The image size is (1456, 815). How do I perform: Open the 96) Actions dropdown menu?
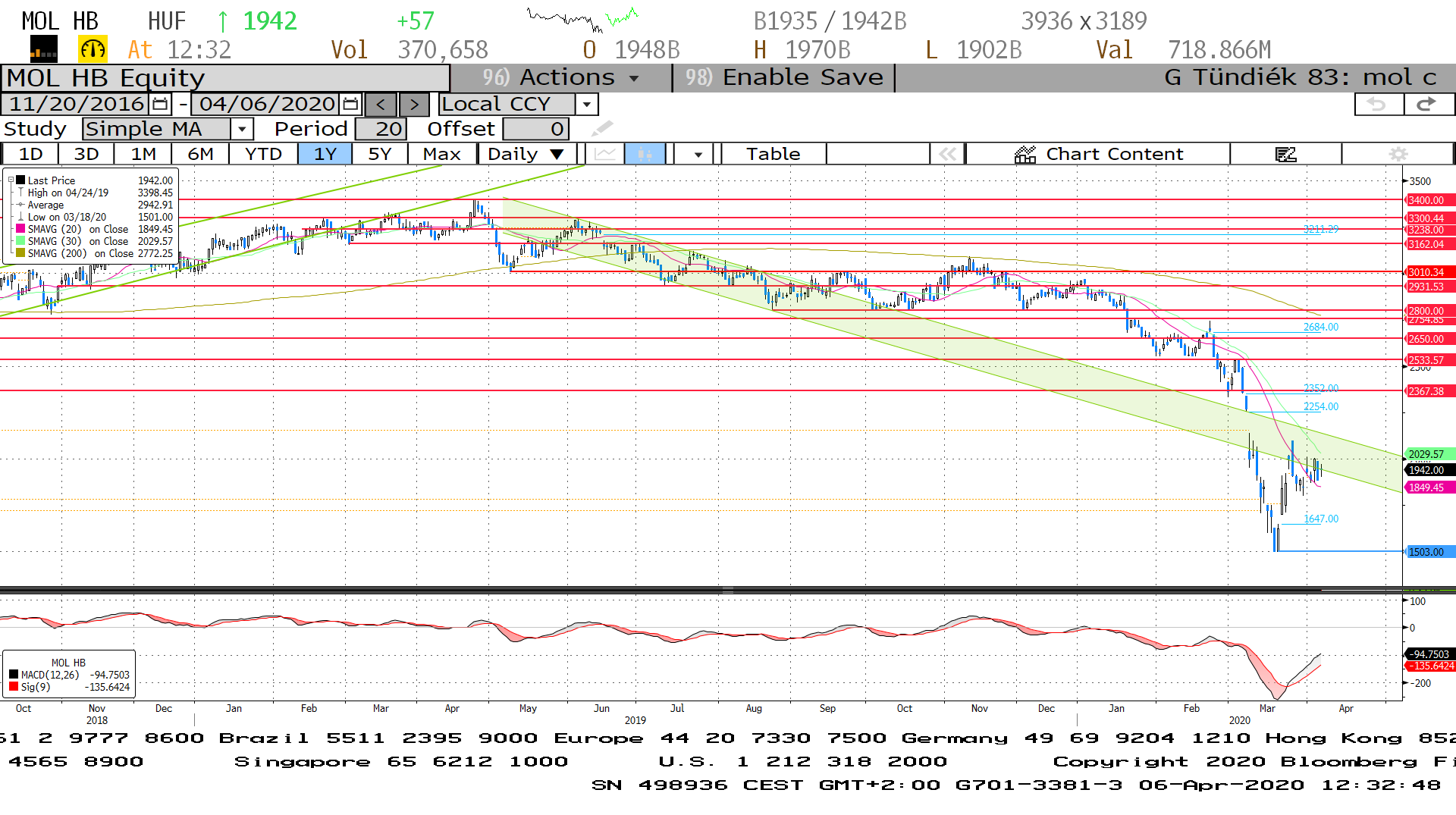[561, 77]
